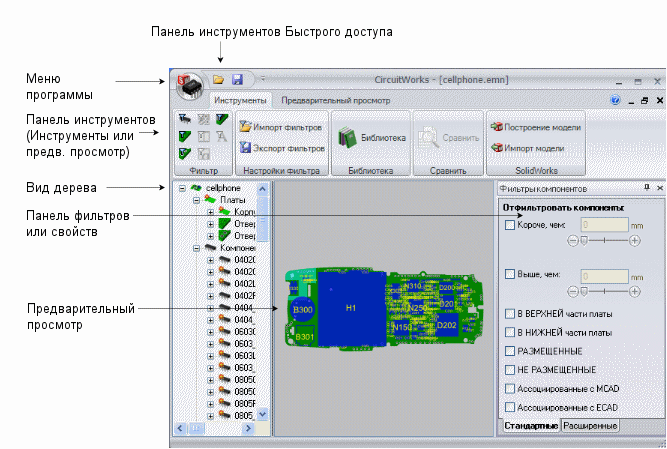Click plus button of Выше, чем slider
The width and height of the screenshot is (667, 449).
click(635, 291)
